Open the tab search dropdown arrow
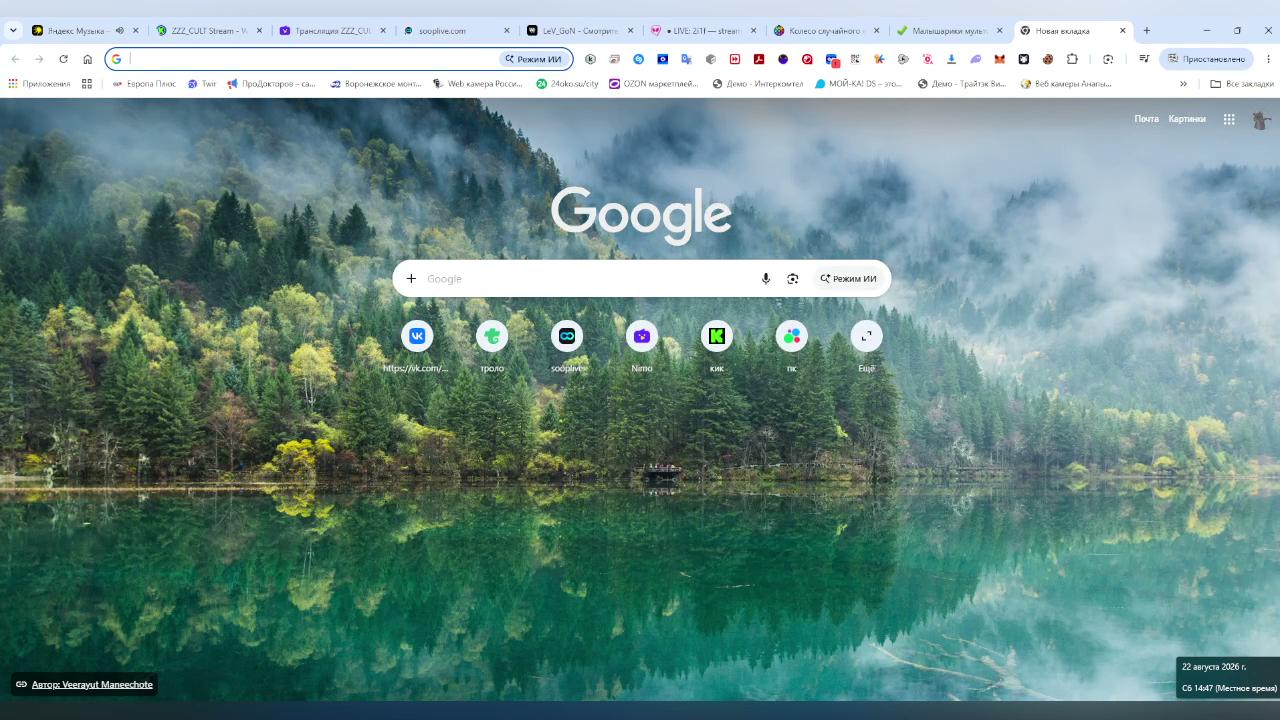 pyautogui.click(x=13, y=31)
